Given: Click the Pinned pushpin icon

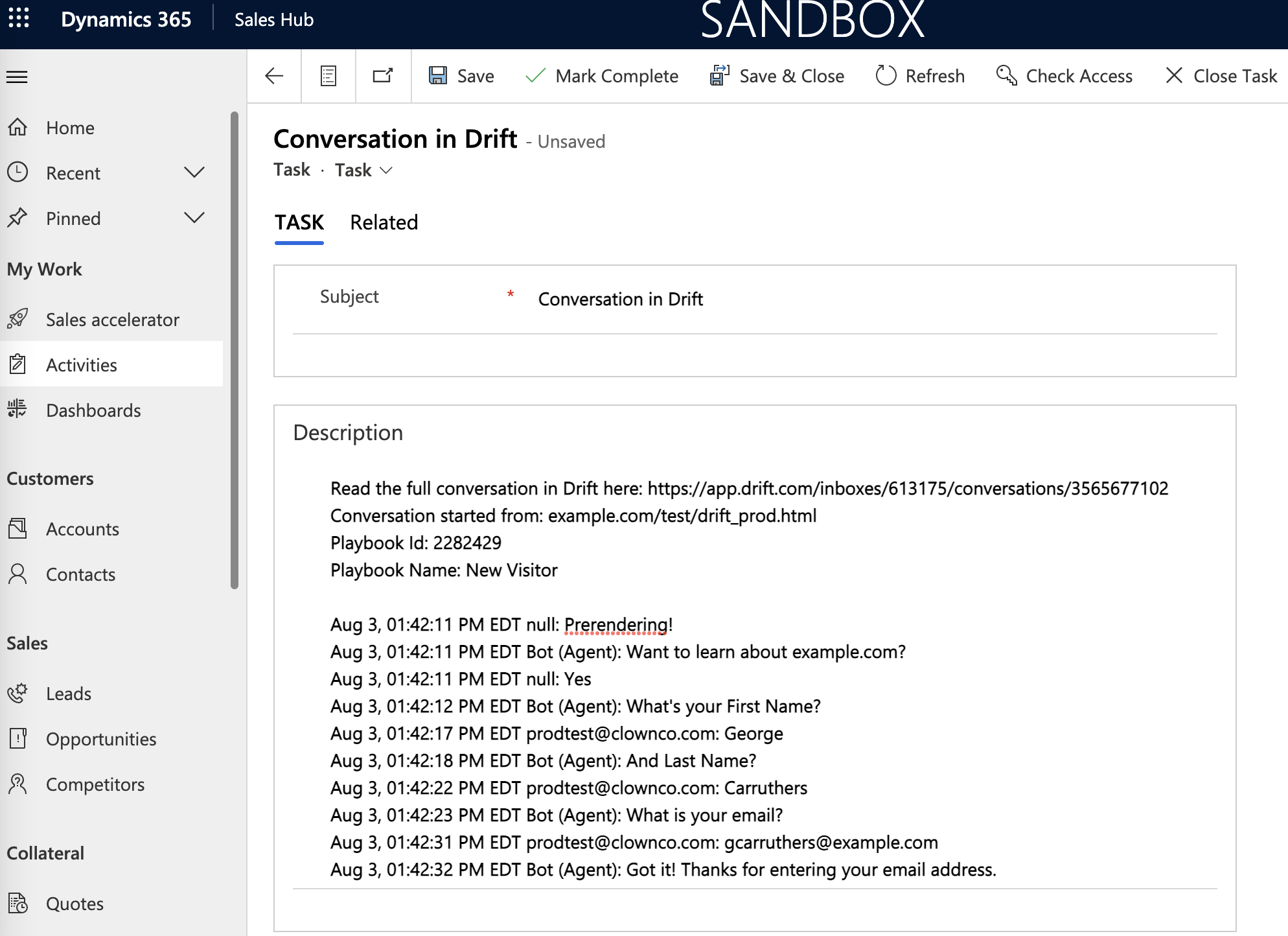Looking at the screenshot, I should (17, 218).
